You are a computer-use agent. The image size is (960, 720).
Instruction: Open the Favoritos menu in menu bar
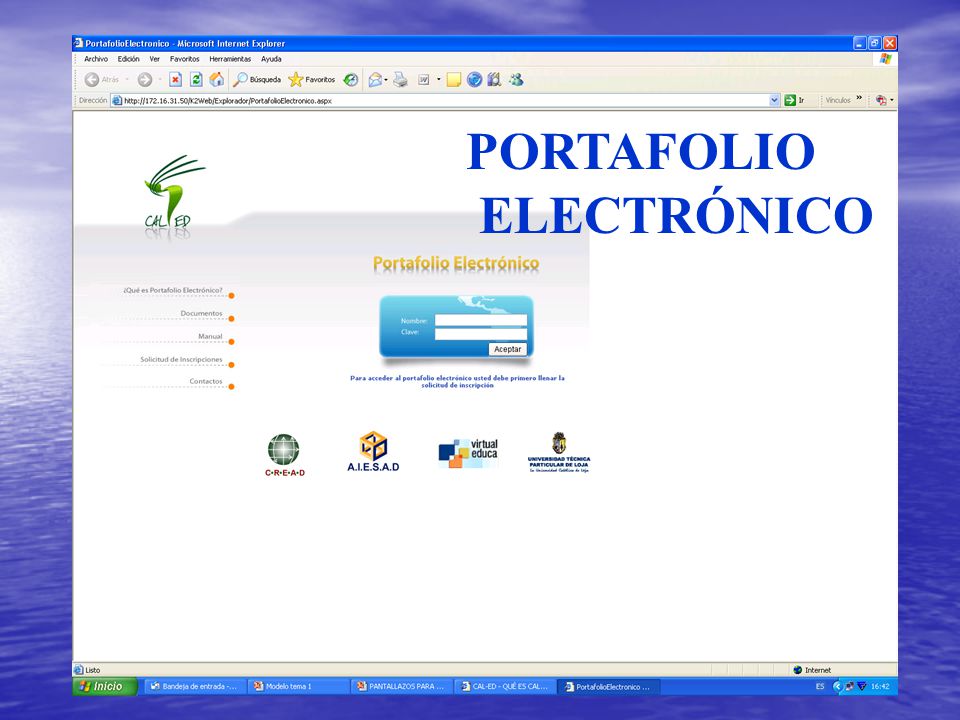click(185, 59)
